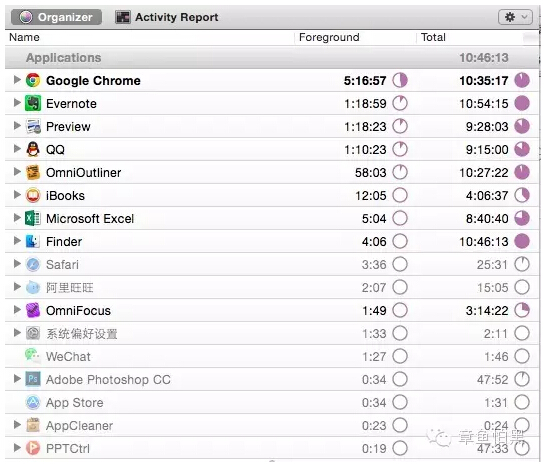Viewport: 551px width, 471px height.
Task: Click the Google Chrome app icon
Action: pyautogui.click(x=33, y=80)
